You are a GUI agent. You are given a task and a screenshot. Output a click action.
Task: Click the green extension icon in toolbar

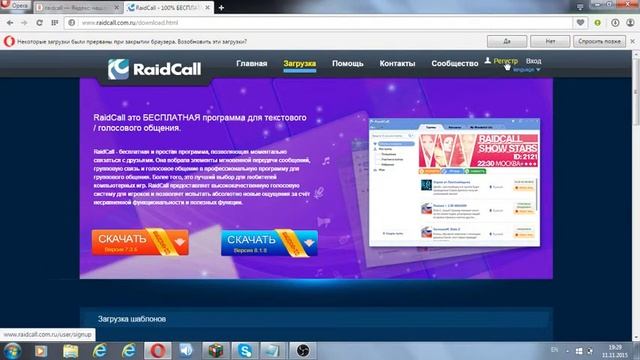[598, 23]
